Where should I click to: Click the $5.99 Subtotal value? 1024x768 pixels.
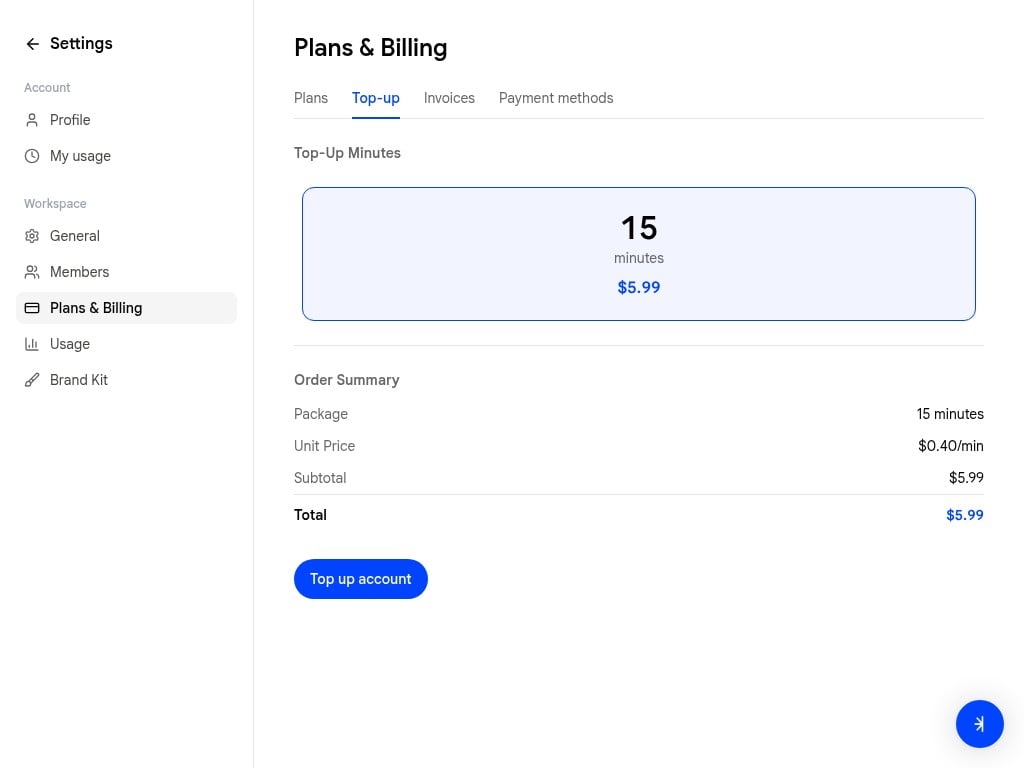point(966,478)
